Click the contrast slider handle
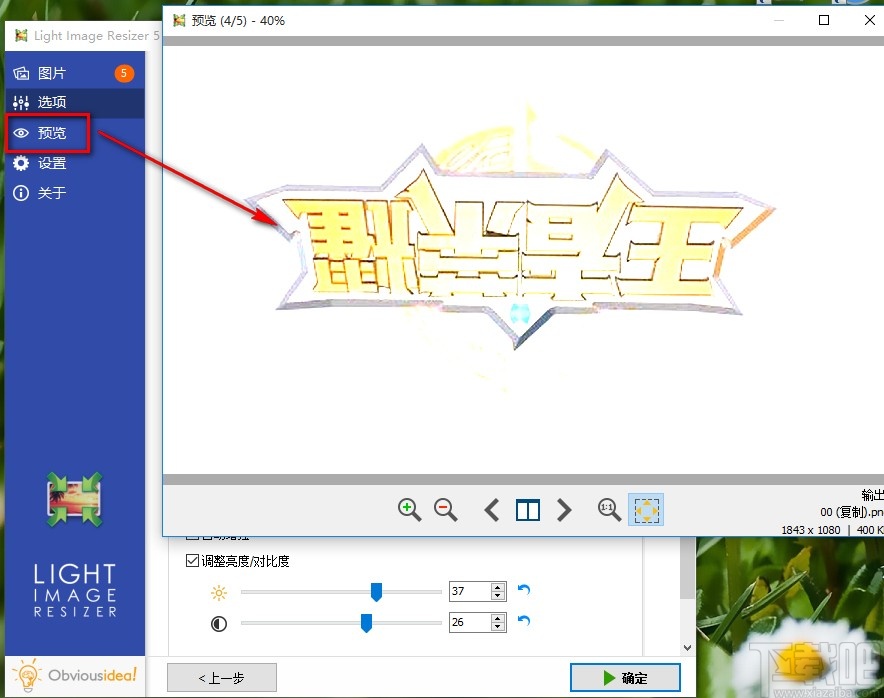This screenshot has height=698, width=884. tap(366, 623)
